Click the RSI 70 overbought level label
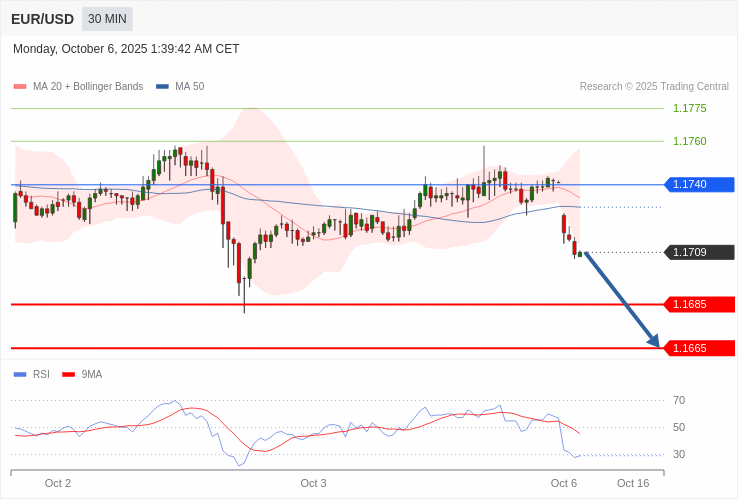This screenshot has height=500, width=738. [679, 400]
